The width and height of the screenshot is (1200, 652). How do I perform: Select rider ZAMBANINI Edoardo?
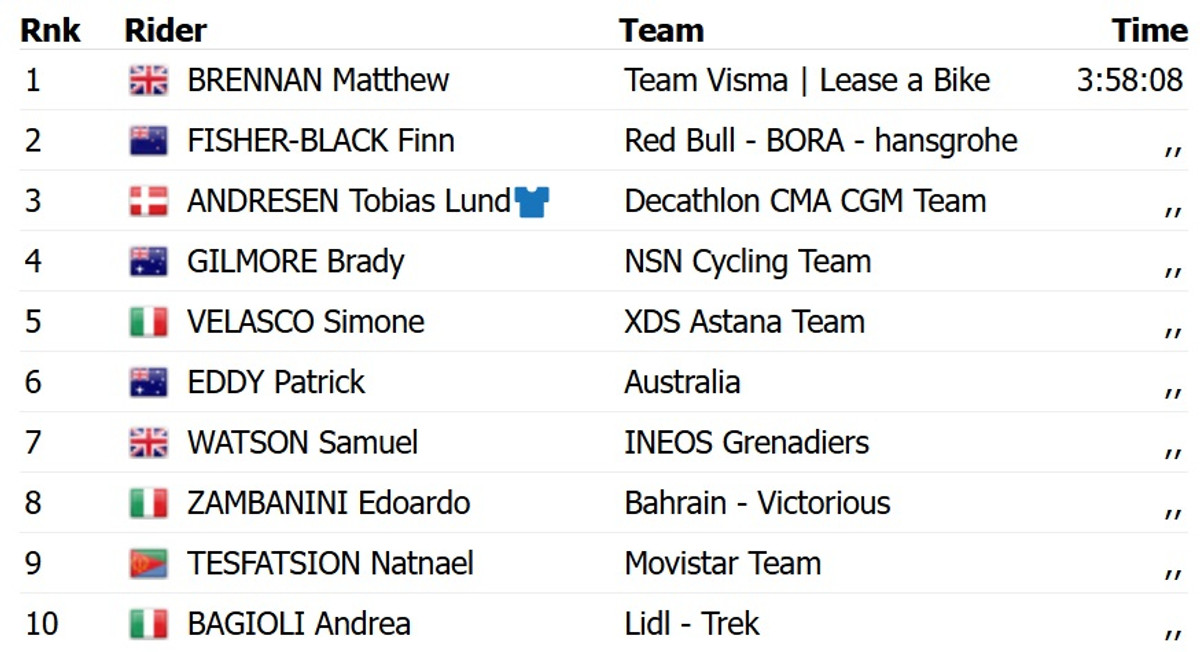coord(328,503)
